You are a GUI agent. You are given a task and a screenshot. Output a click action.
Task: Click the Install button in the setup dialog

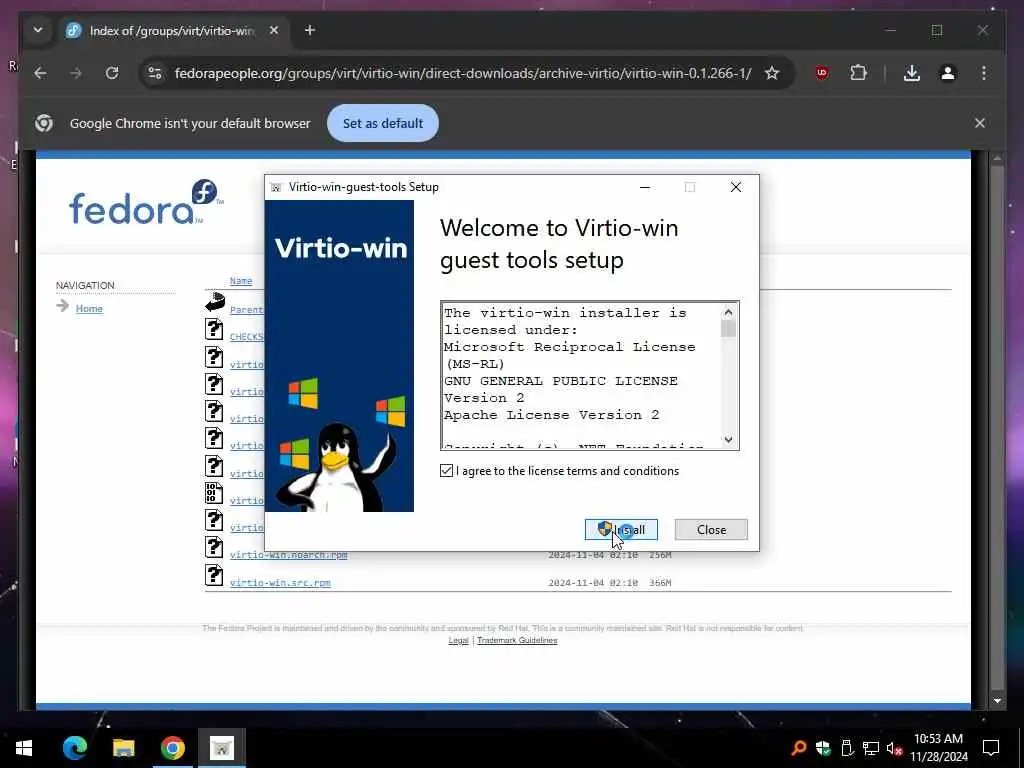(621, 530)
